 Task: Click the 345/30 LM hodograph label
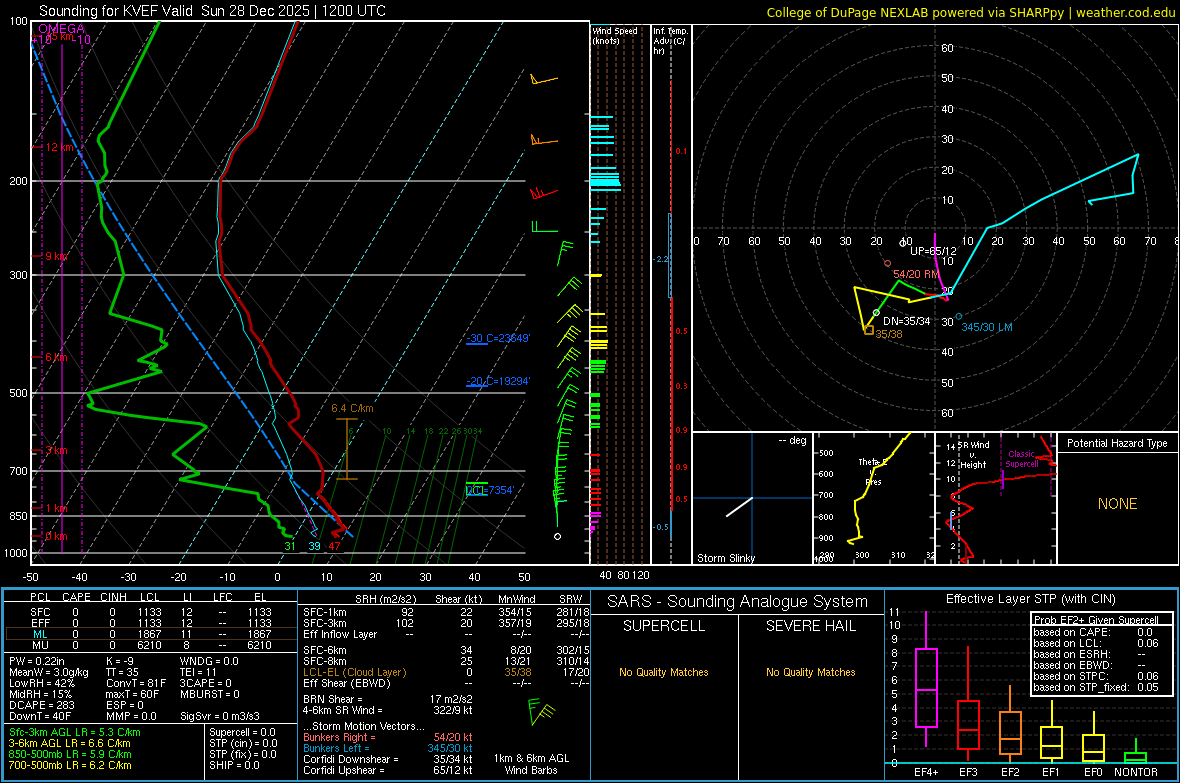[987, 328]
